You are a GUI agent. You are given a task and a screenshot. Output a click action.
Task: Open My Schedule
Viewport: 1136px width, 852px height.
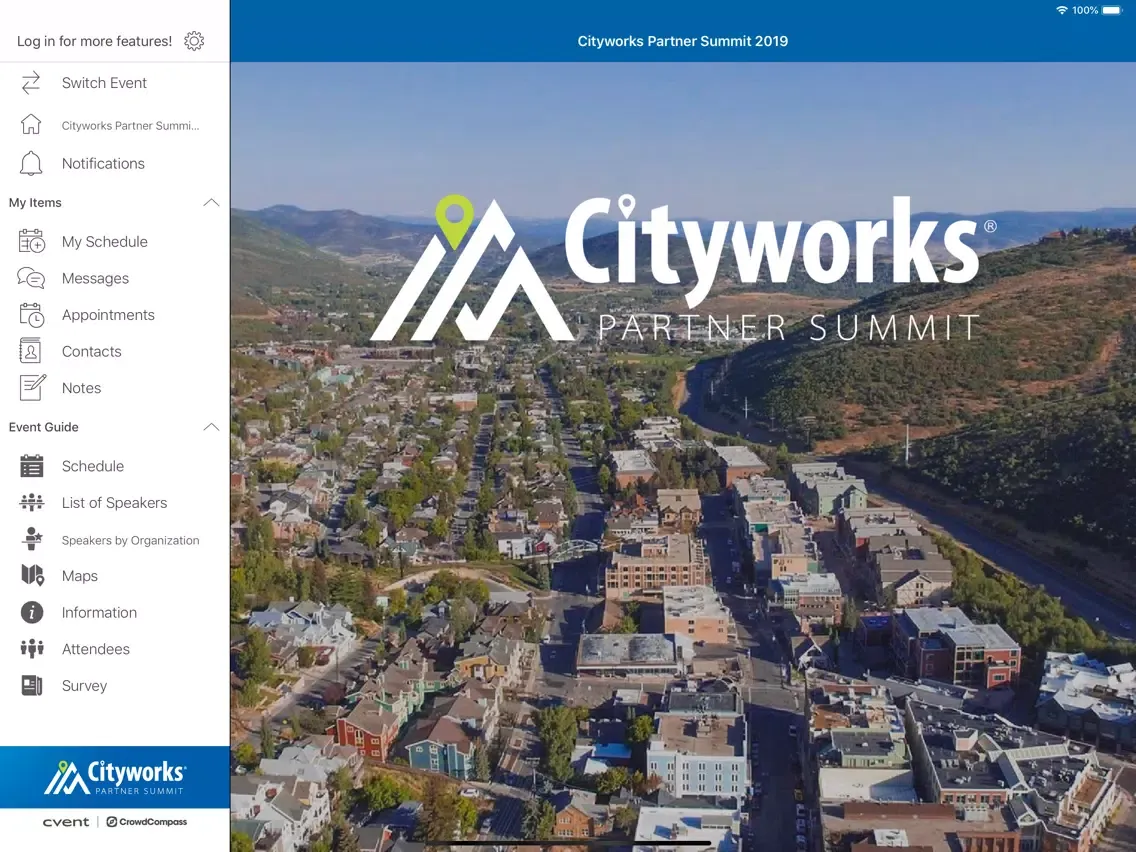[115, 241]
